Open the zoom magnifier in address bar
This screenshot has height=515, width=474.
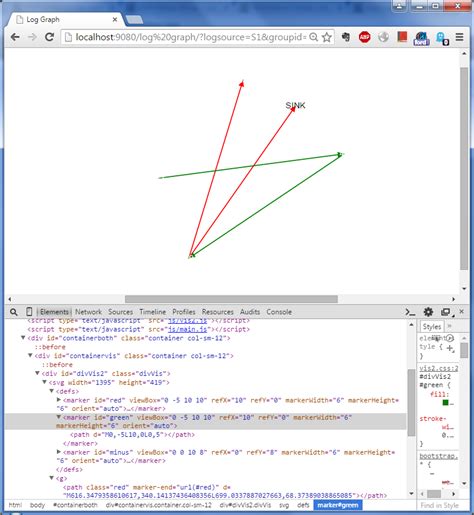pos(313,37)
